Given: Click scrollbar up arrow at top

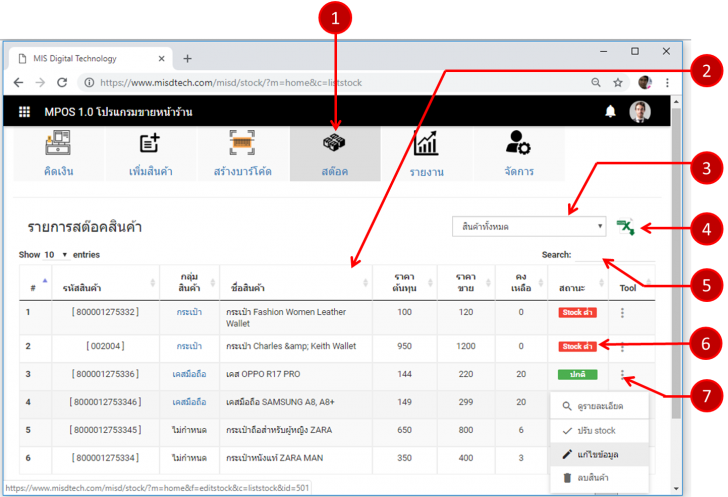Looking at the screenshot, I should click(x=676, y=101).
